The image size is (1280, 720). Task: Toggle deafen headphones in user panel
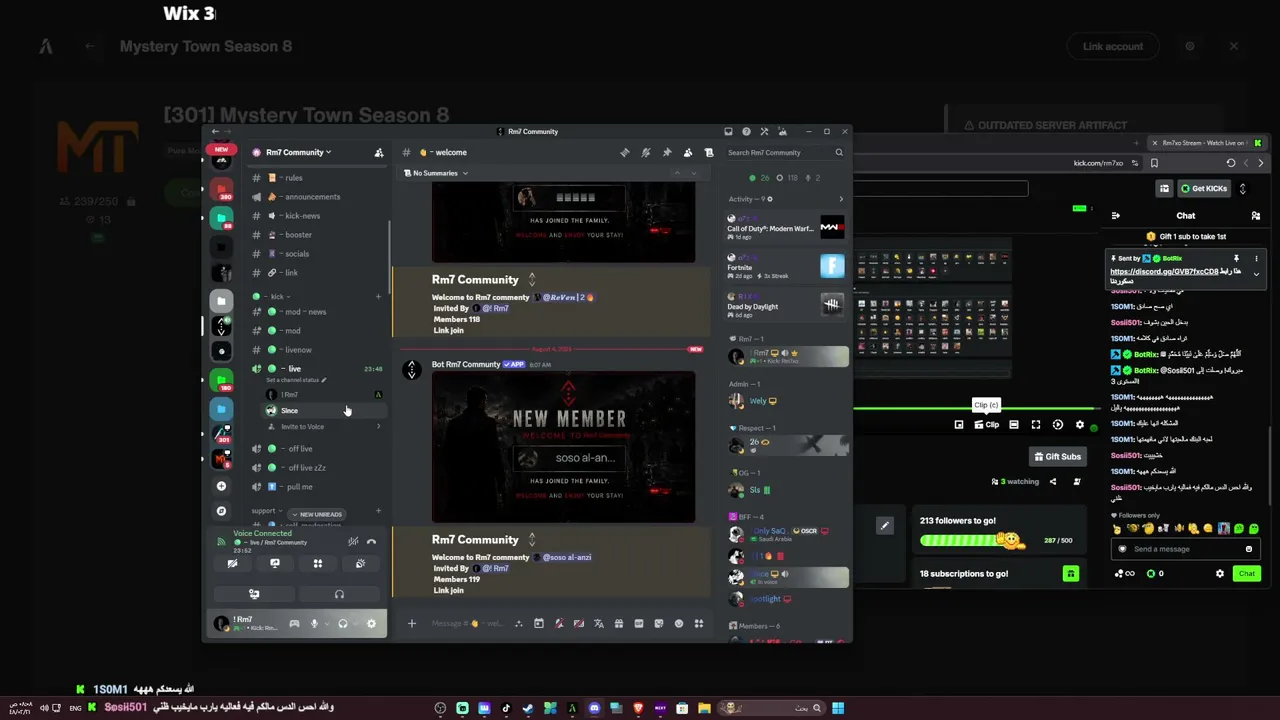tap(343, 624)
